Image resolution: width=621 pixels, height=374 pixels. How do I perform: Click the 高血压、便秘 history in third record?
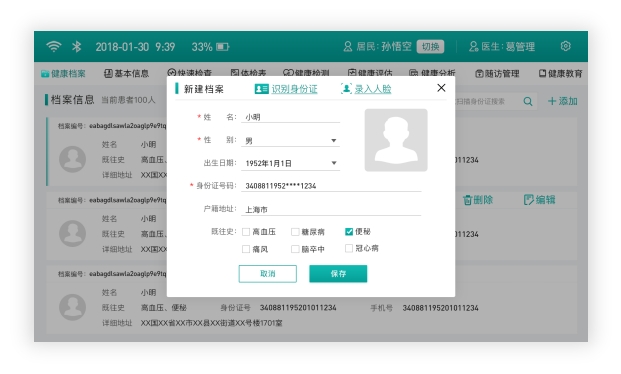[164, 307]
